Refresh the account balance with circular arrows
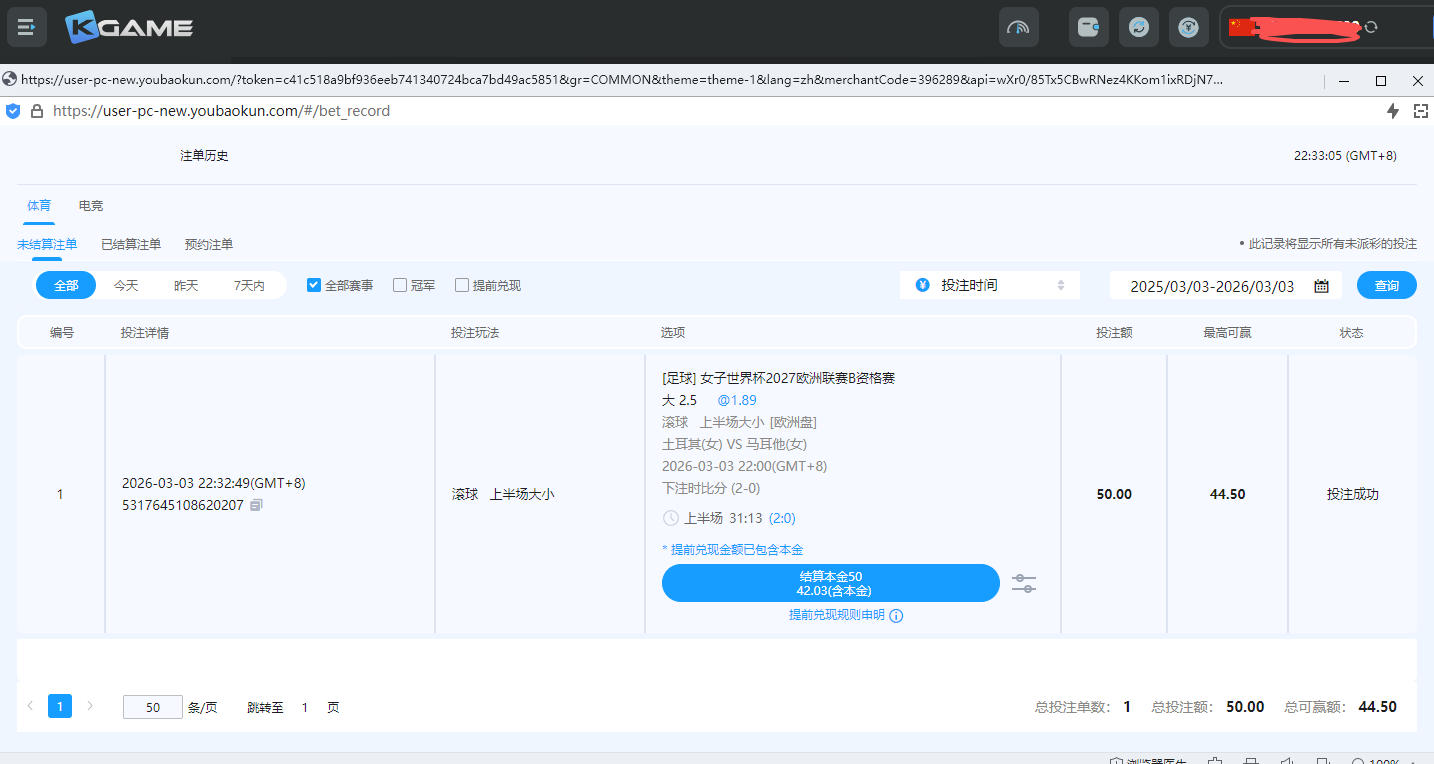Screen dimensions: 1434x764 click(x=1371, y=27)
